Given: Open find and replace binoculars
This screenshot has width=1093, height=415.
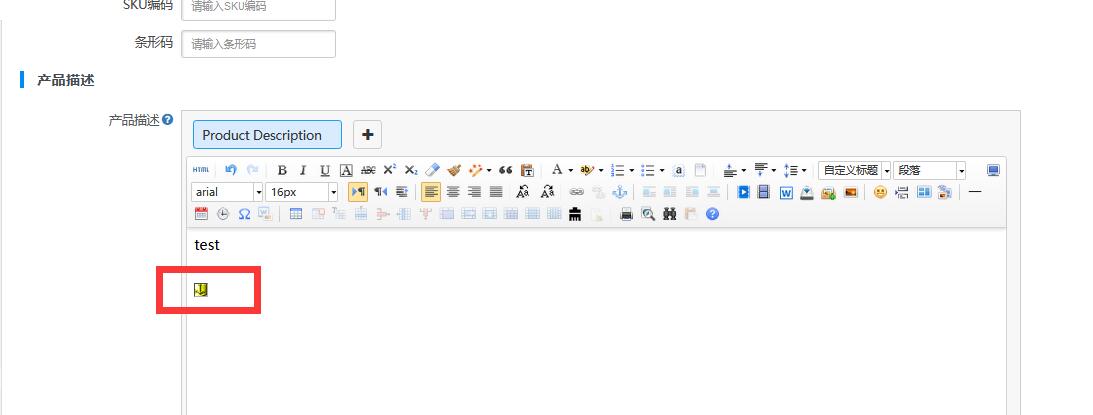Looking at the screenshot, I should [669, 214].
